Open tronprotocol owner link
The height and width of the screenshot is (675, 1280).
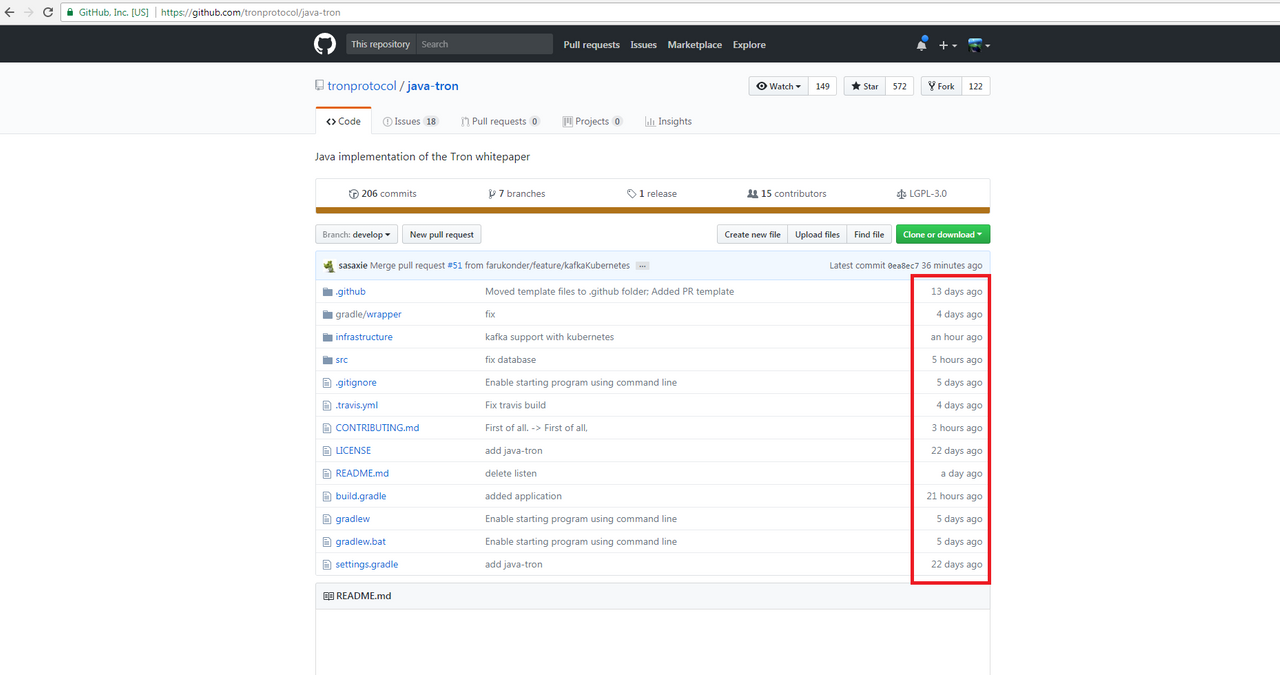[362, 86]
